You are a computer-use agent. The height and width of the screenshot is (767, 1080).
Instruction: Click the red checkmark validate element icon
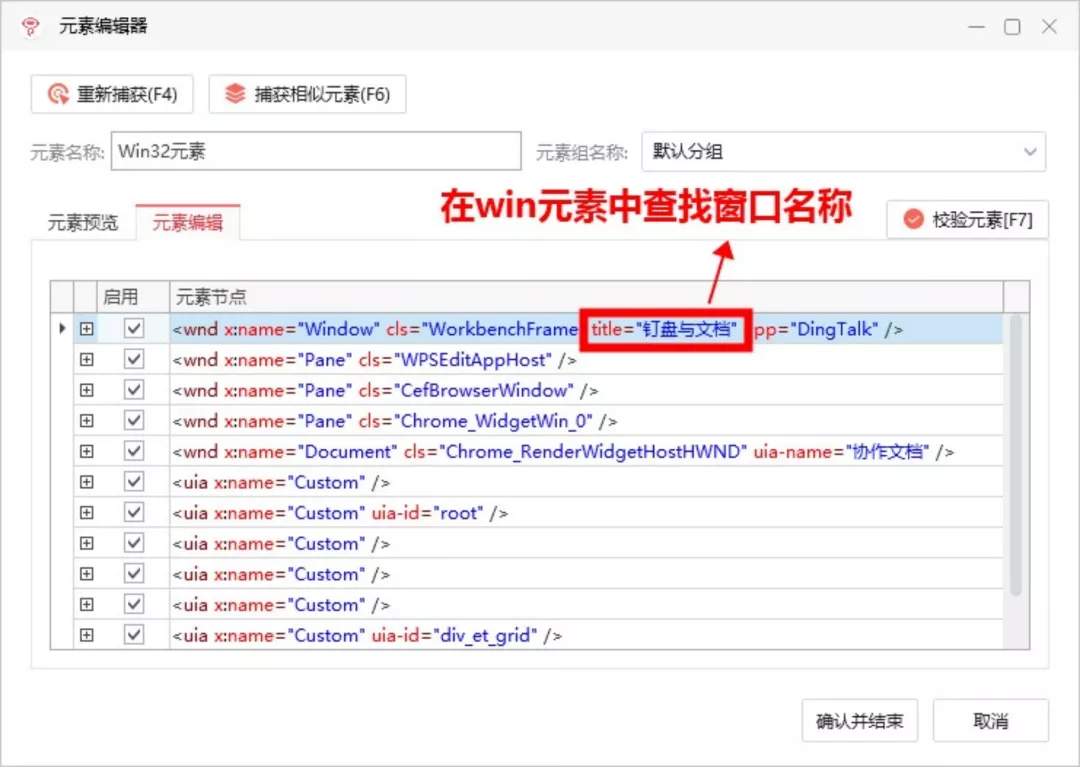point(913,220)
